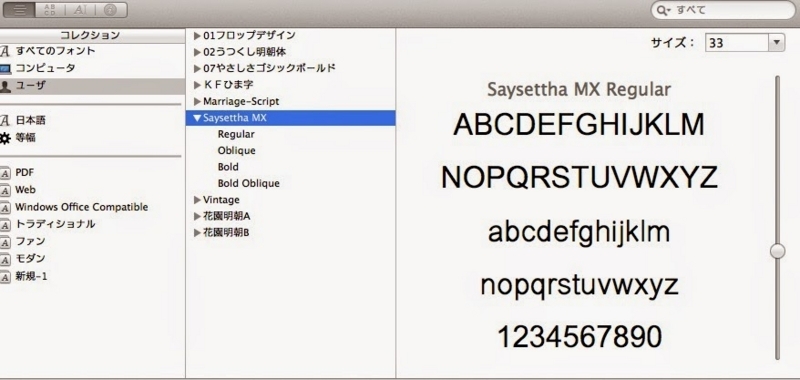Expand the ＫＦひま字 font family
800x380 pixels.
pos(197,85)
